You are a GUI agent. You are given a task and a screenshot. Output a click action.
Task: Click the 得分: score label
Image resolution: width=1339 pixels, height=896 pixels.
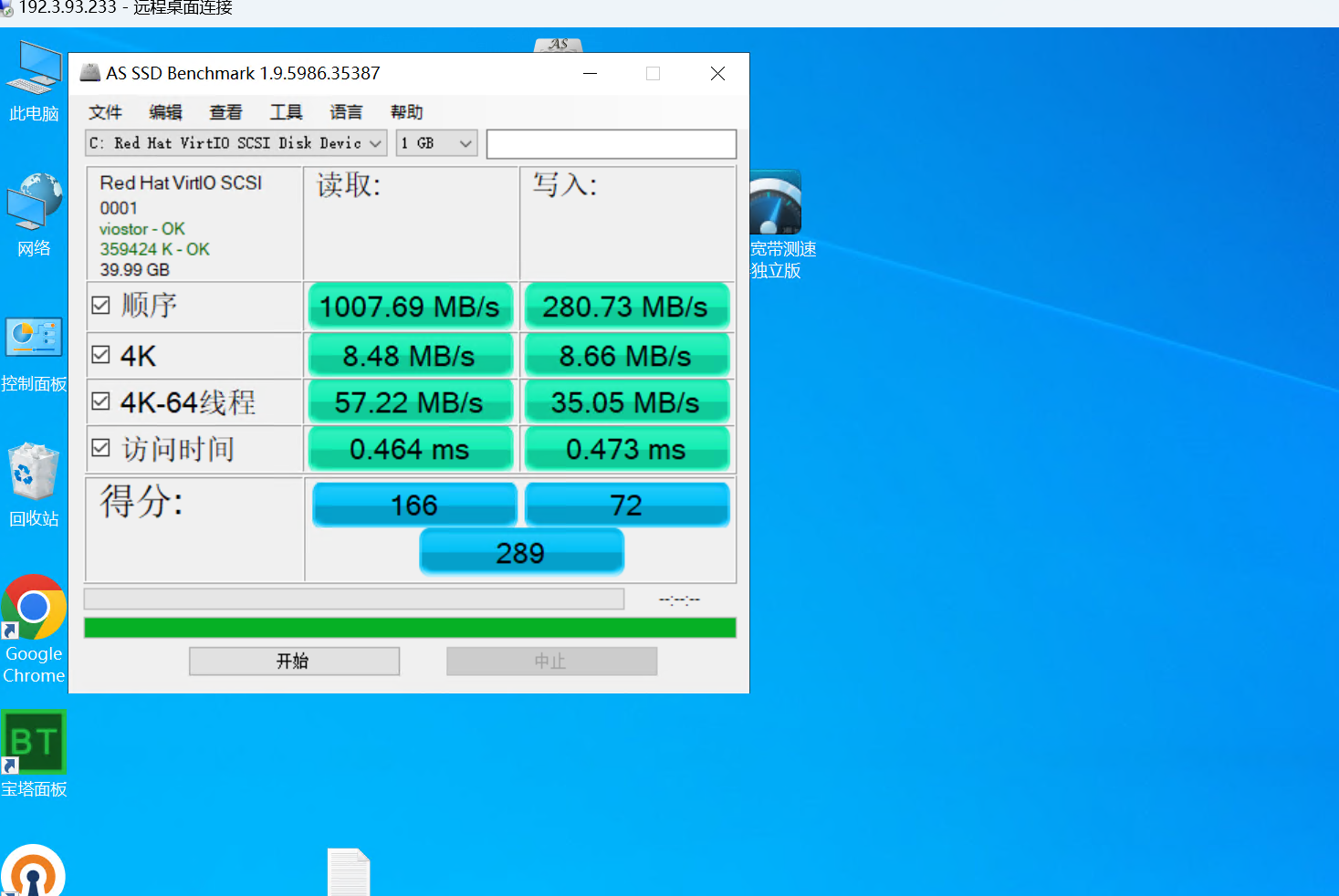(x=141, y=501)
